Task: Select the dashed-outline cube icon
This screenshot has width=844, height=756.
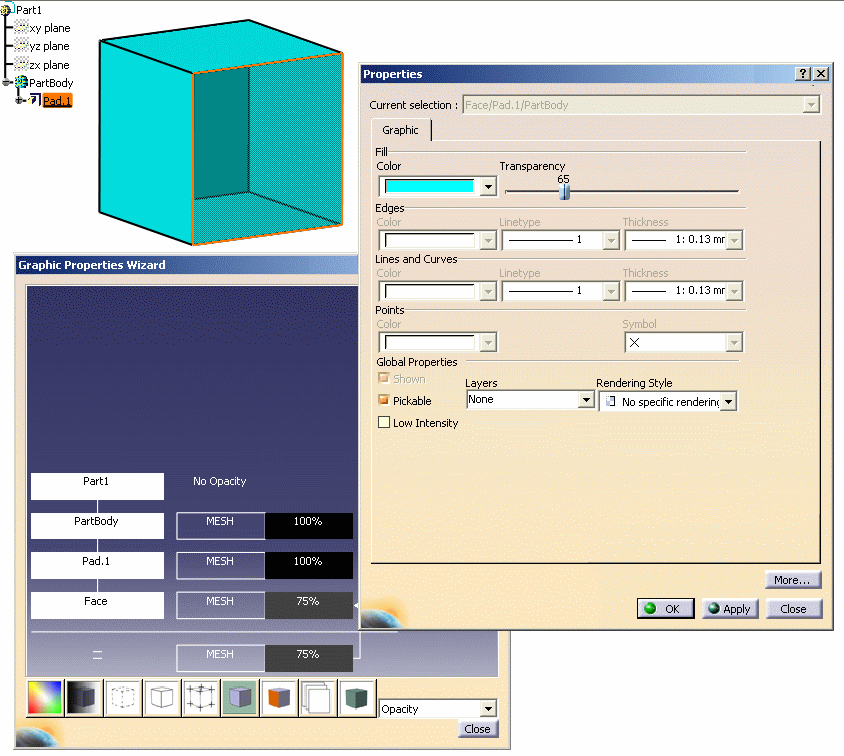Action: tap(123, 697)
